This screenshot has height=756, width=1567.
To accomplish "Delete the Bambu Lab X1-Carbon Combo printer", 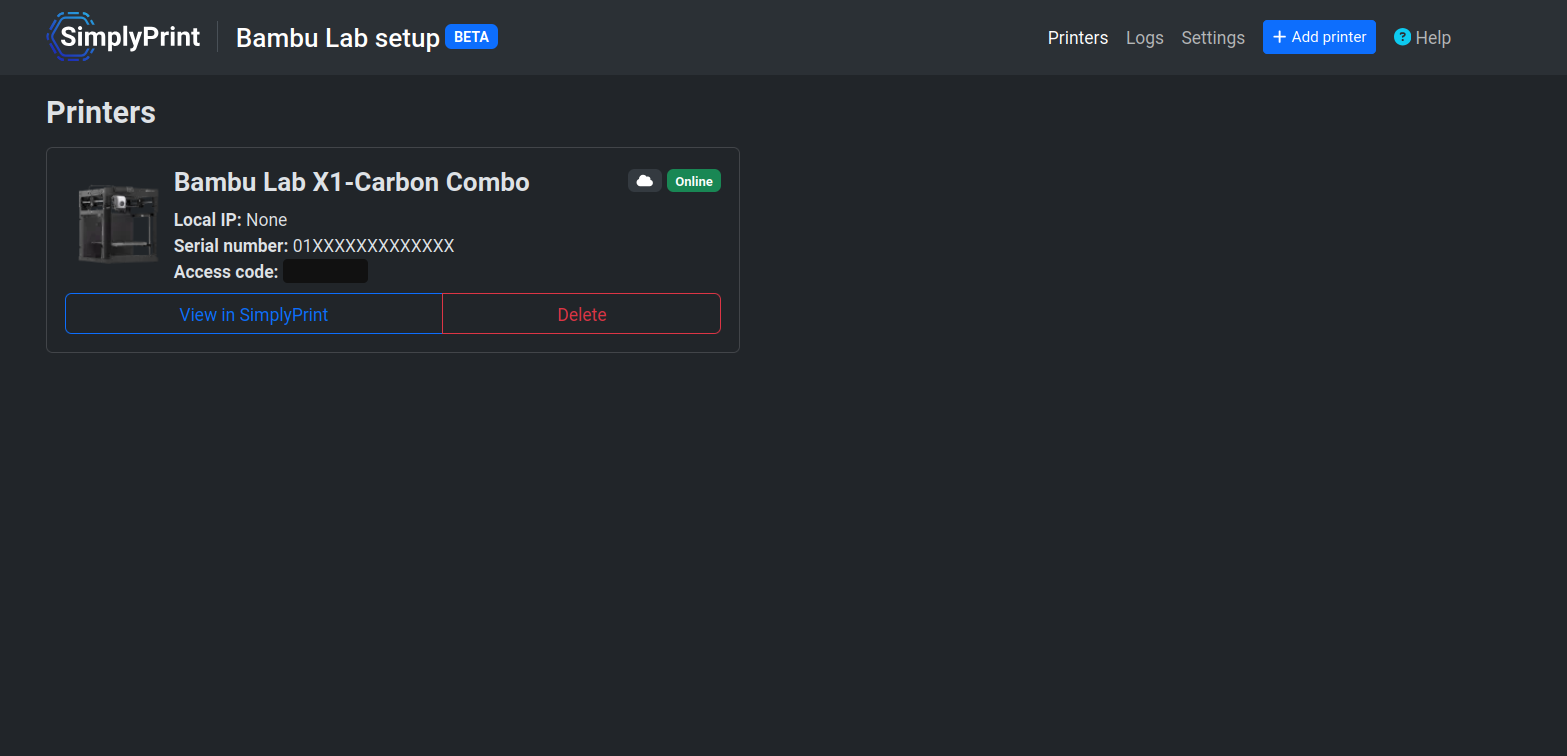I will [x=582, y=314].
